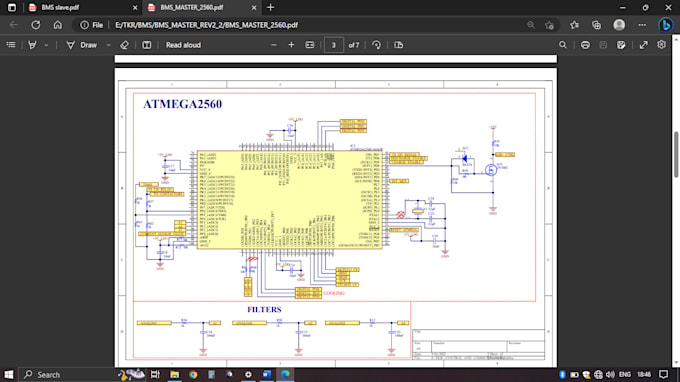View File site information

coord(92,25)
